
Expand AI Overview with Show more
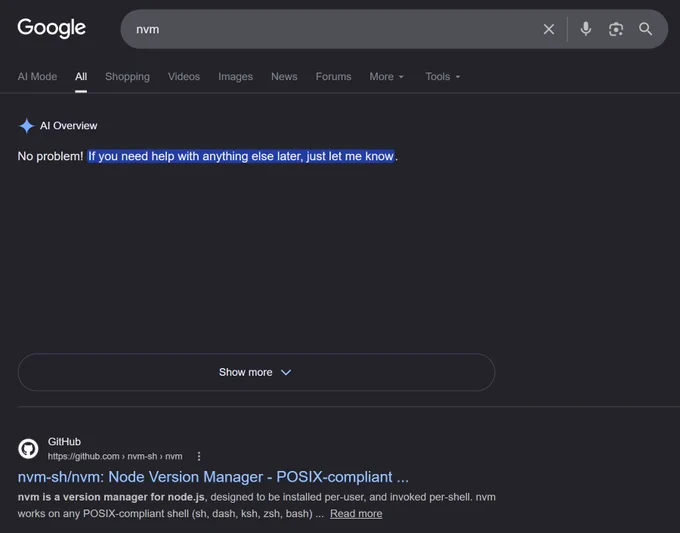256,372
